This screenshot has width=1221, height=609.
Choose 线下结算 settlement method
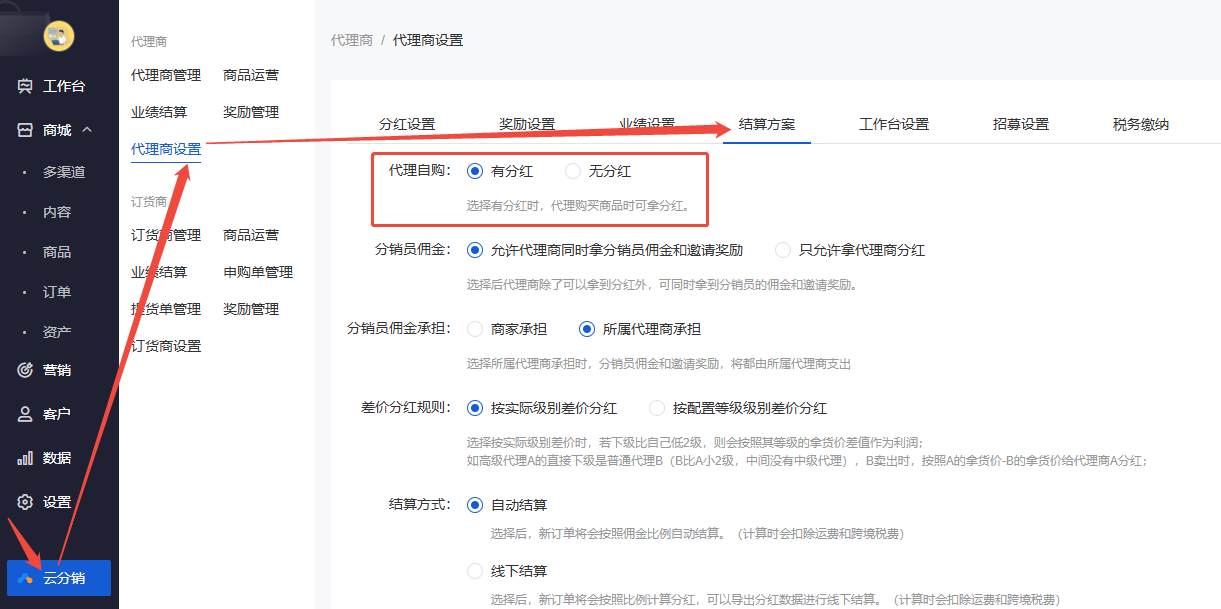pyautogui.click(x=475, y=571)
